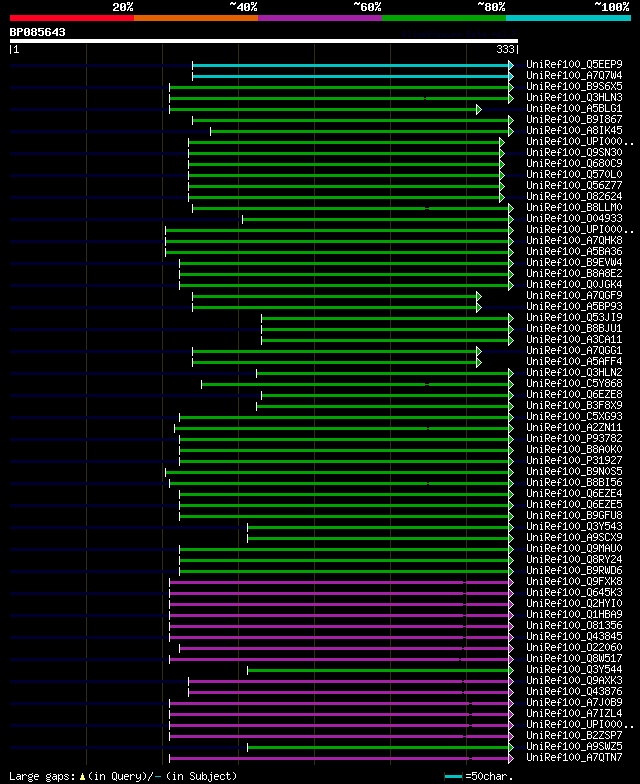
Task: Click UniRef100_B8BJU1 label
Action: (574, 328)
